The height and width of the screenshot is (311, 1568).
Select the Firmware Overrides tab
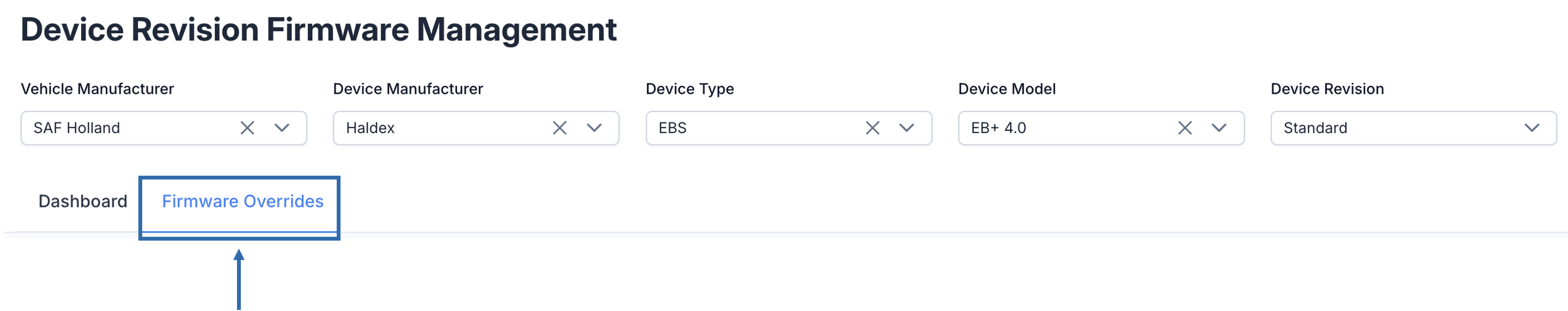click(x=242, y=201)
